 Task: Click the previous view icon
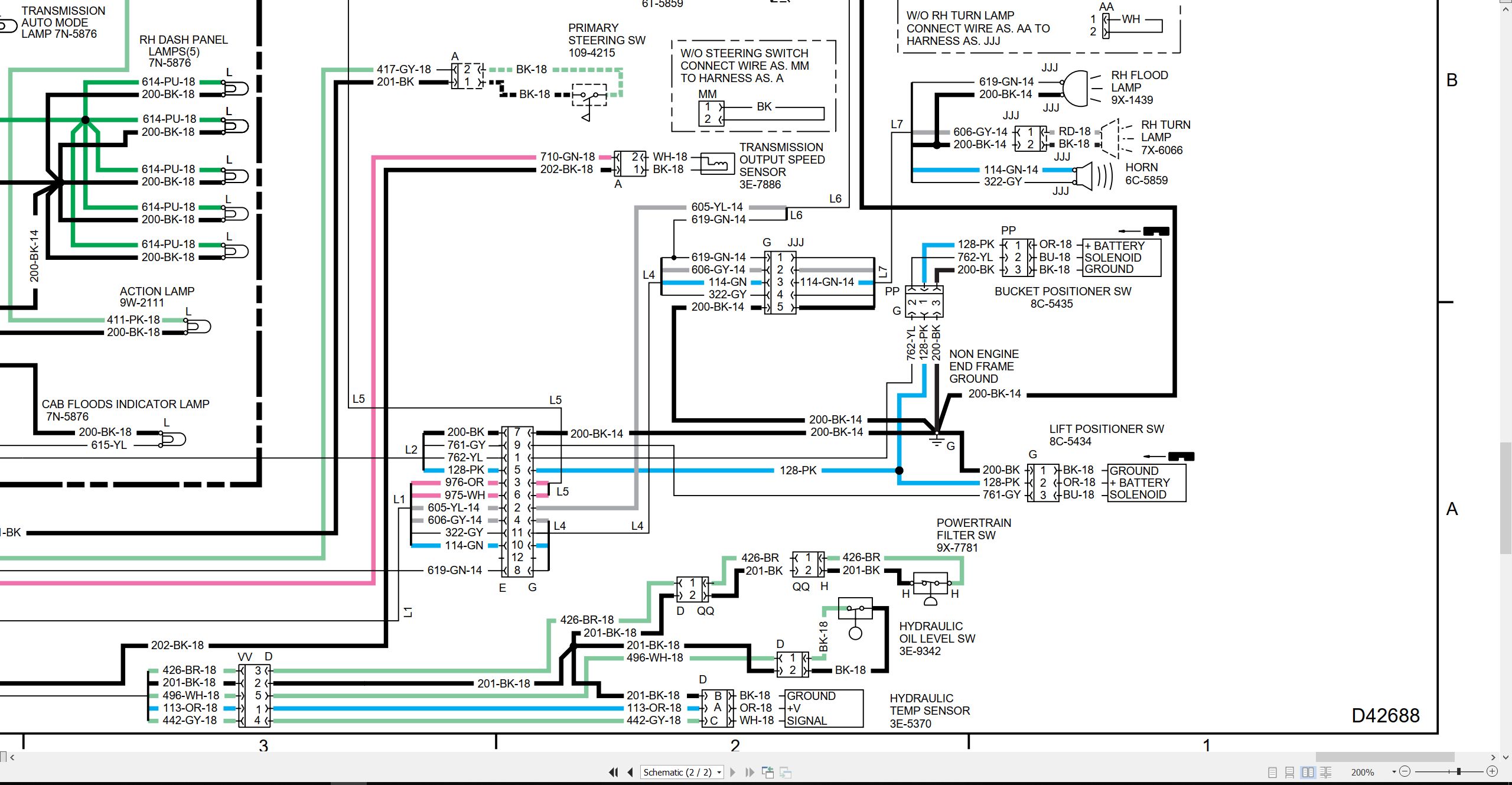pos(768,772)
